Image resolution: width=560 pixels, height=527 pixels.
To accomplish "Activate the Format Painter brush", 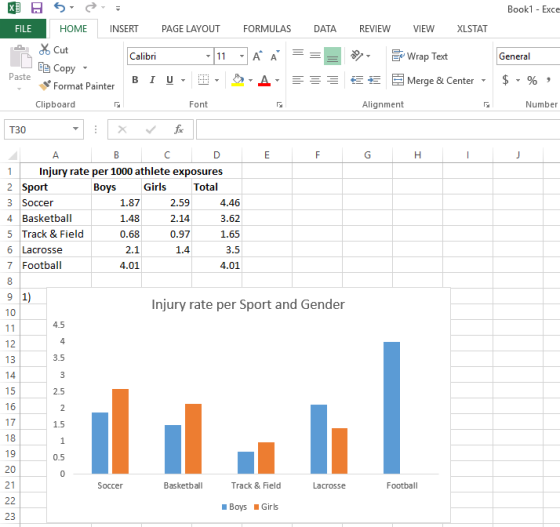I will pos(45,85).
